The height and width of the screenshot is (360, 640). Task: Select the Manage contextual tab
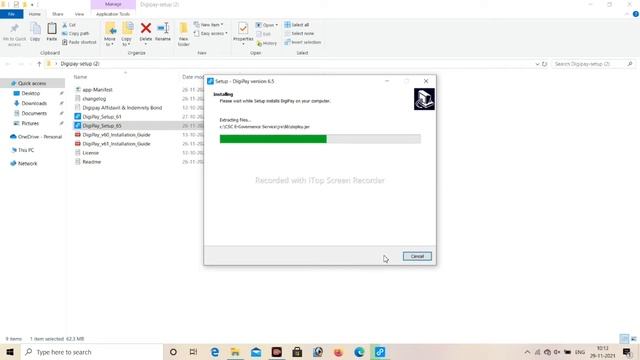[x=113, y=4]
